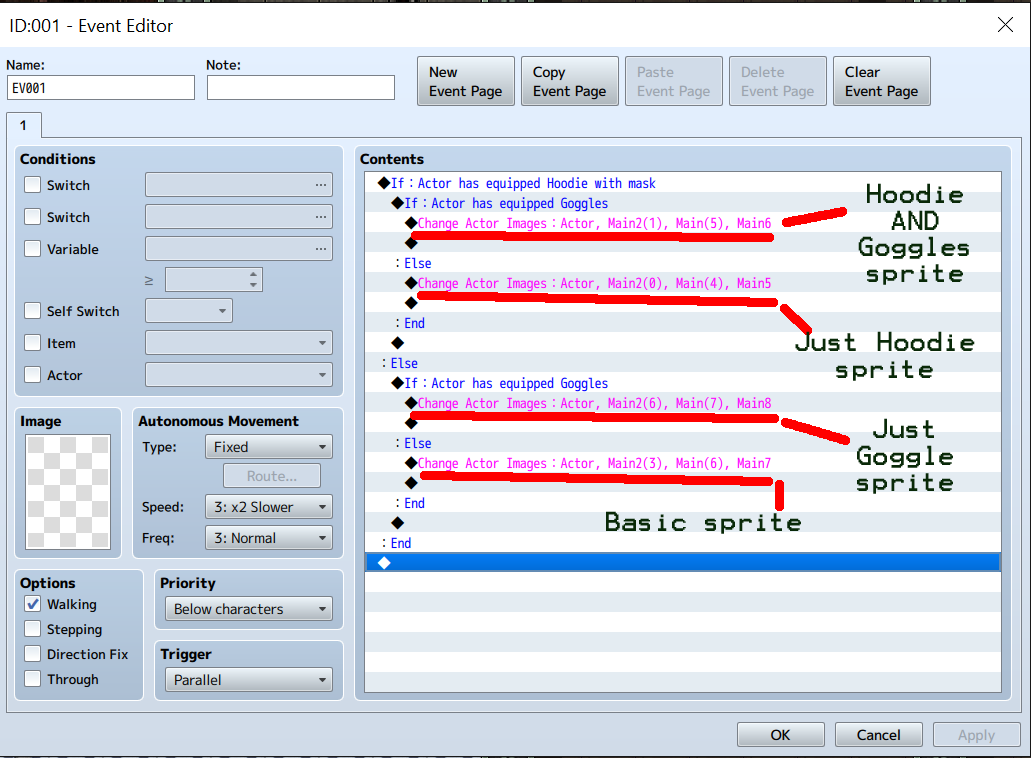
Task: Open the Freq dropdown showing Normal
Action: point(269,538)
